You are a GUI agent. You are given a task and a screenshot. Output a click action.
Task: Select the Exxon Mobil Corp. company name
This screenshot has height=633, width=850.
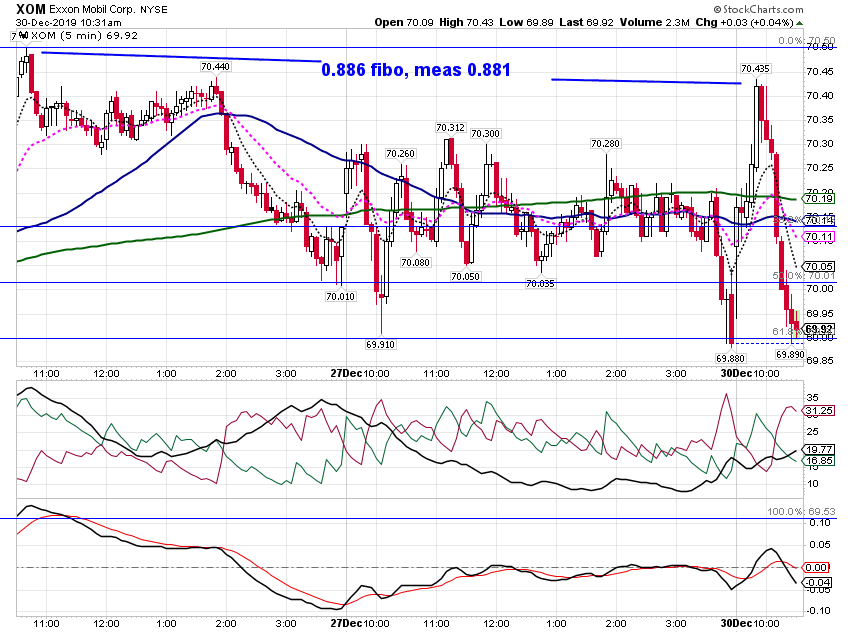(x=92, y=10)
